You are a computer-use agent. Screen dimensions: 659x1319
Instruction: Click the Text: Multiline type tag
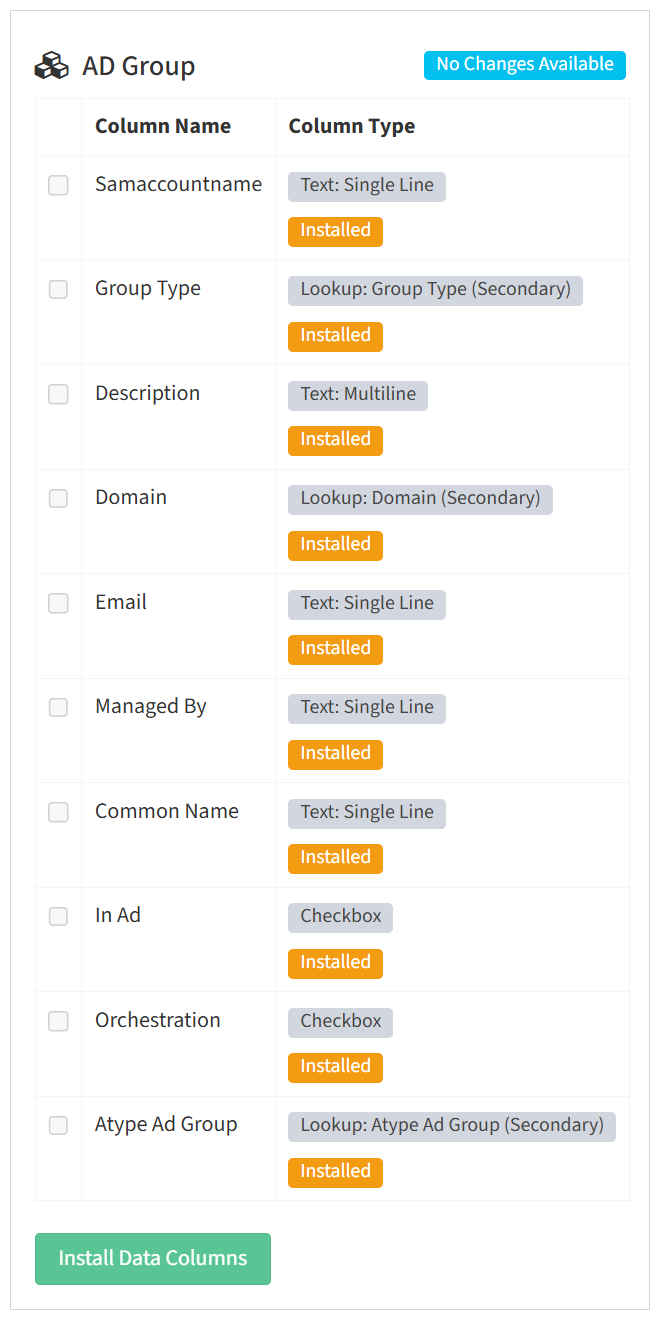click(358, 395)
